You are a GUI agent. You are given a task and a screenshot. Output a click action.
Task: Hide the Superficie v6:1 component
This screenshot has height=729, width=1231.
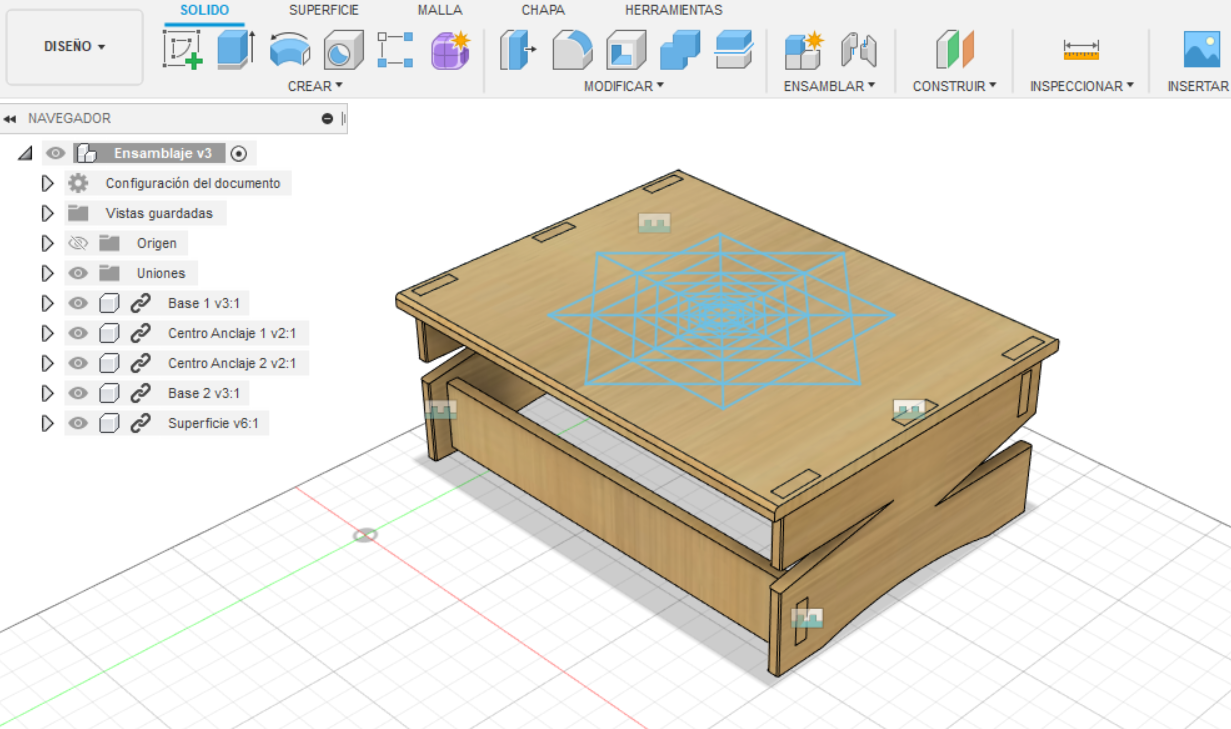(x=78, y=423)
